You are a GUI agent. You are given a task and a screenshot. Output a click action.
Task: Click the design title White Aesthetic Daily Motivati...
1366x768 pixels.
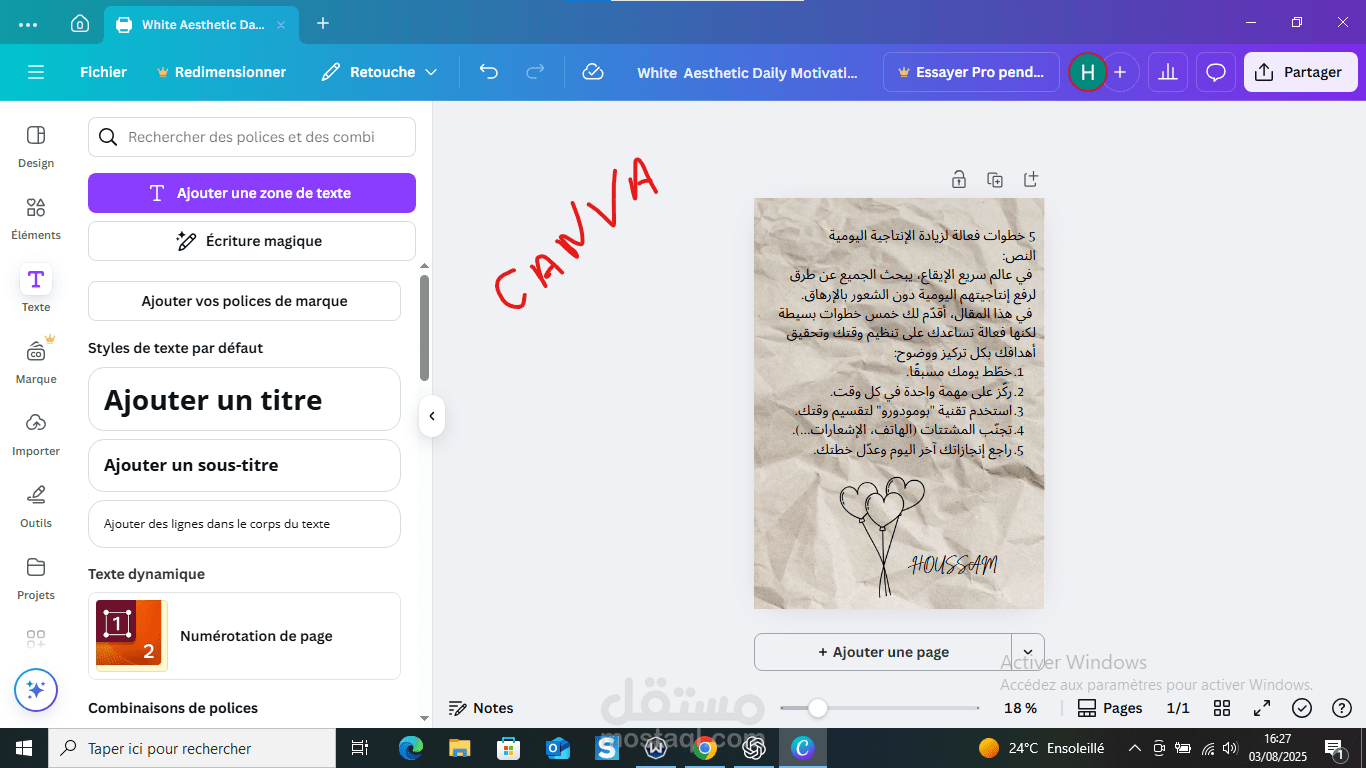point(747,72)
